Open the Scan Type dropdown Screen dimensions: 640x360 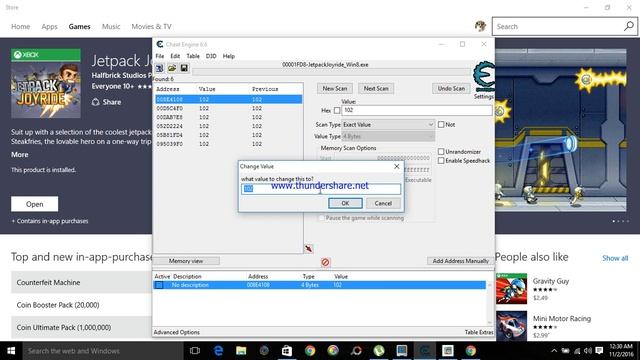pos(388,124)
